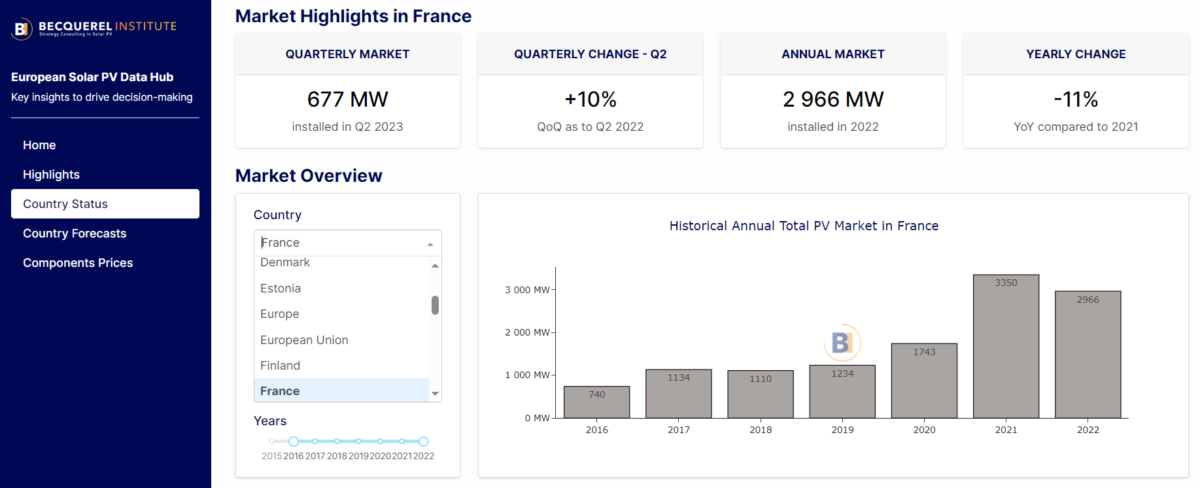Screen dimensions: 1200x488
Task: Choose Estonia in the country dropdown
Action: pos(280,288)
